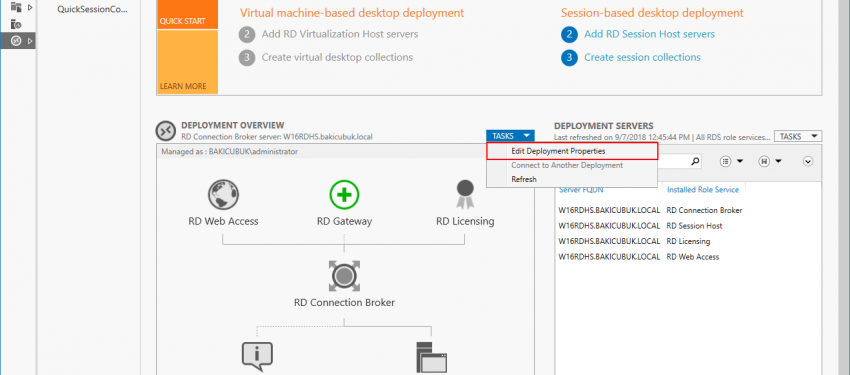Click the RD Web Access globe icon
Screen dimensions: 850x375
[223, 195]
